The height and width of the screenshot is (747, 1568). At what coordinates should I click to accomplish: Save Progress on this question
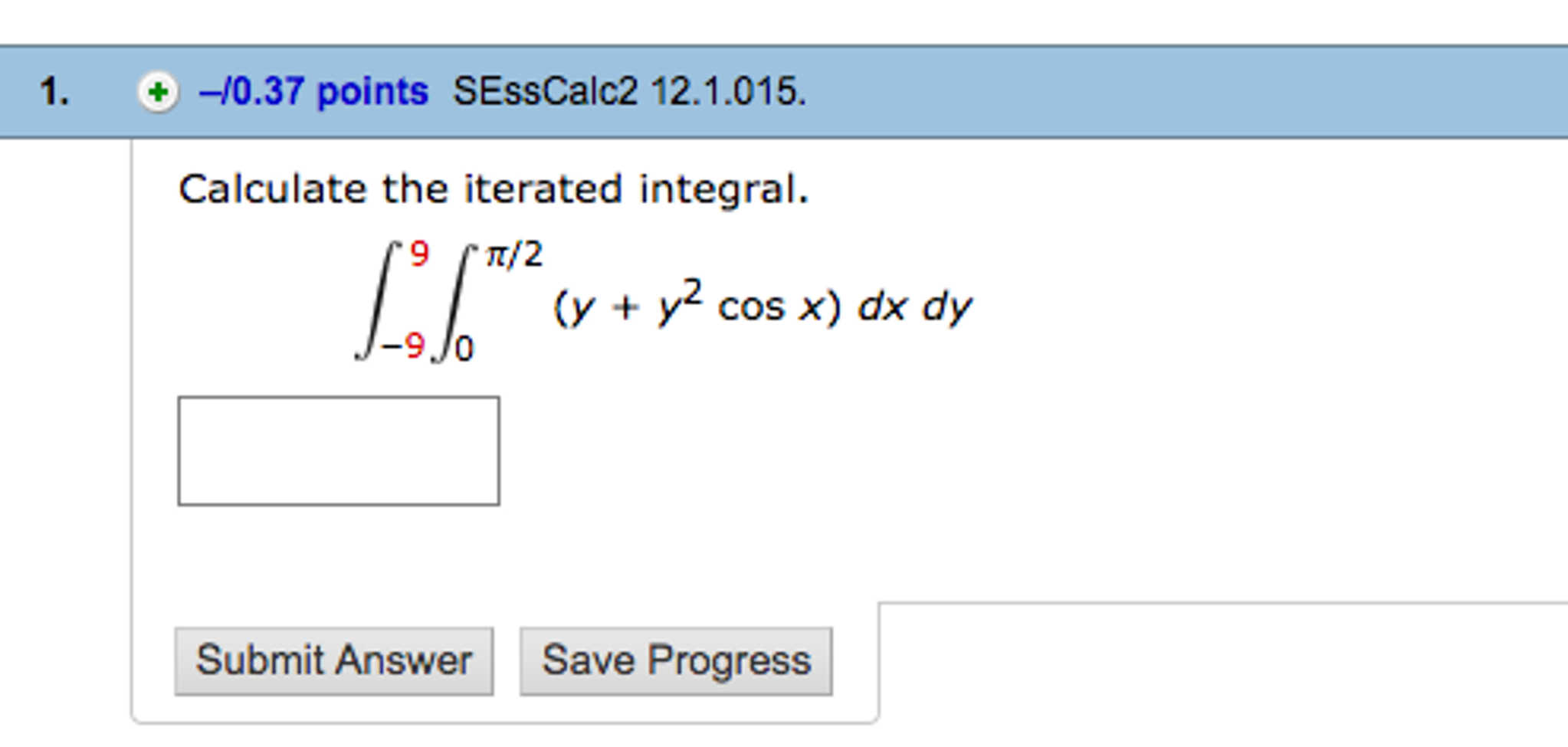pos(674,659)
